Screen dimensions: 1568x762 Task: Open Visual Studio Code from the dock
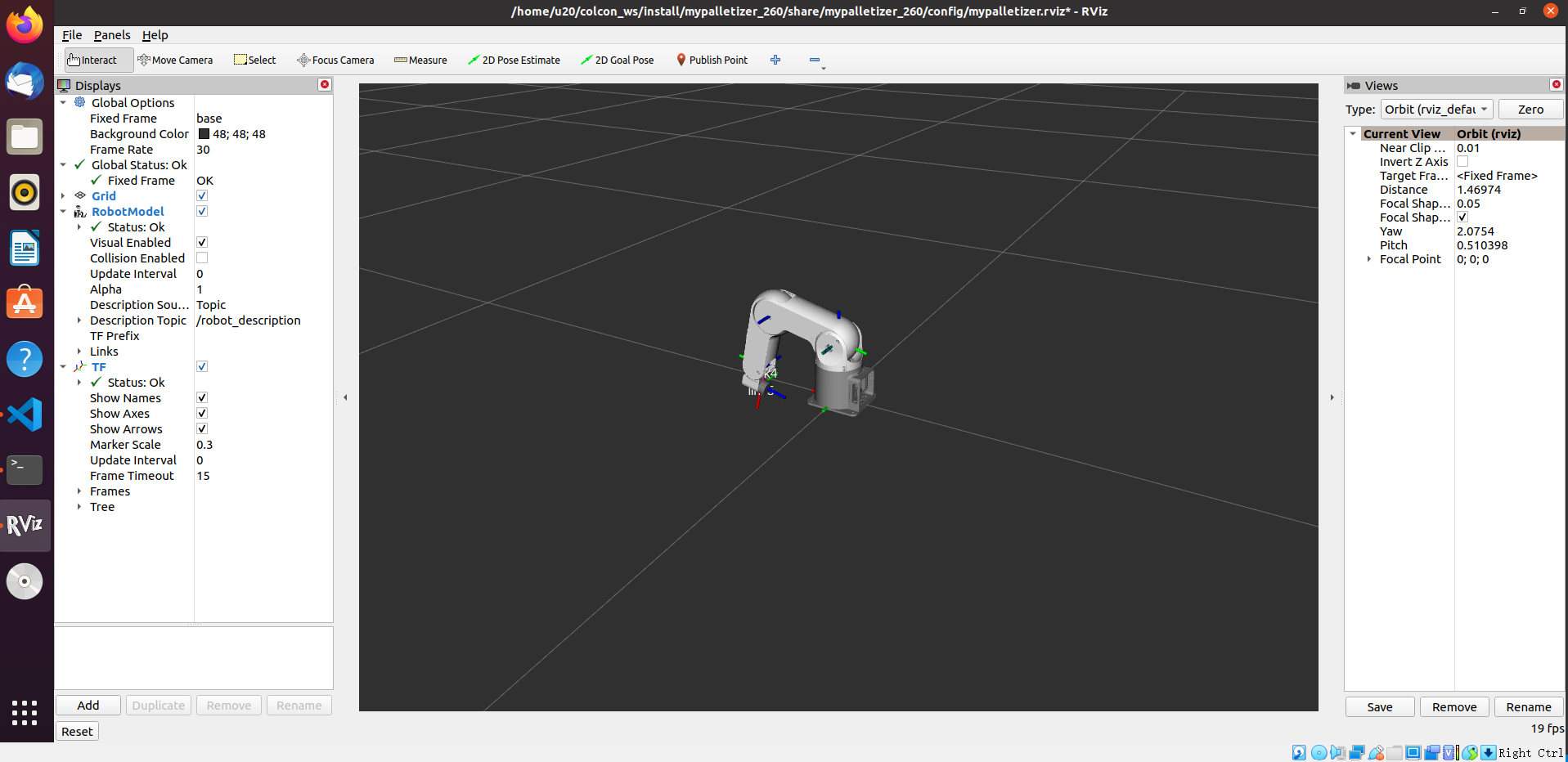[x=25, y=415]
